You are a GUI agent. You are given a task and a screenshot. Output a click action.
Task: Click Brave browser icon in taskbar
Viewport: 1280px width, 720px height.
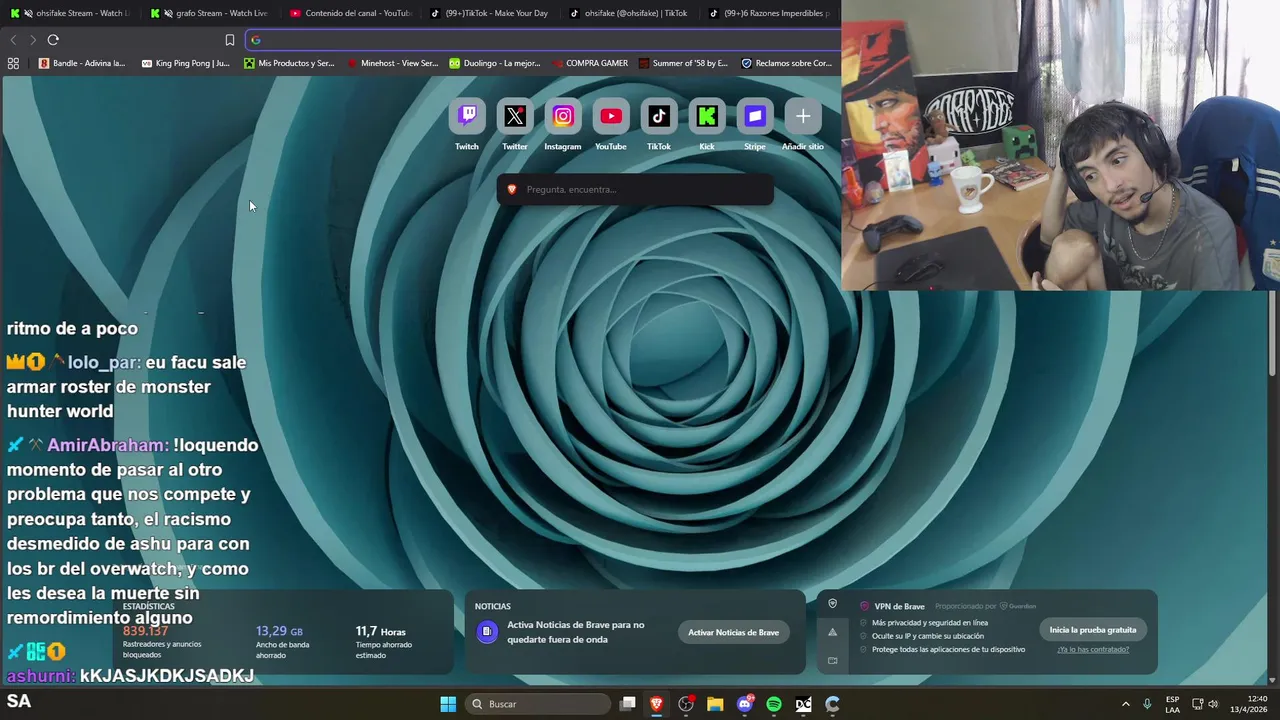[x=657, y=704]
